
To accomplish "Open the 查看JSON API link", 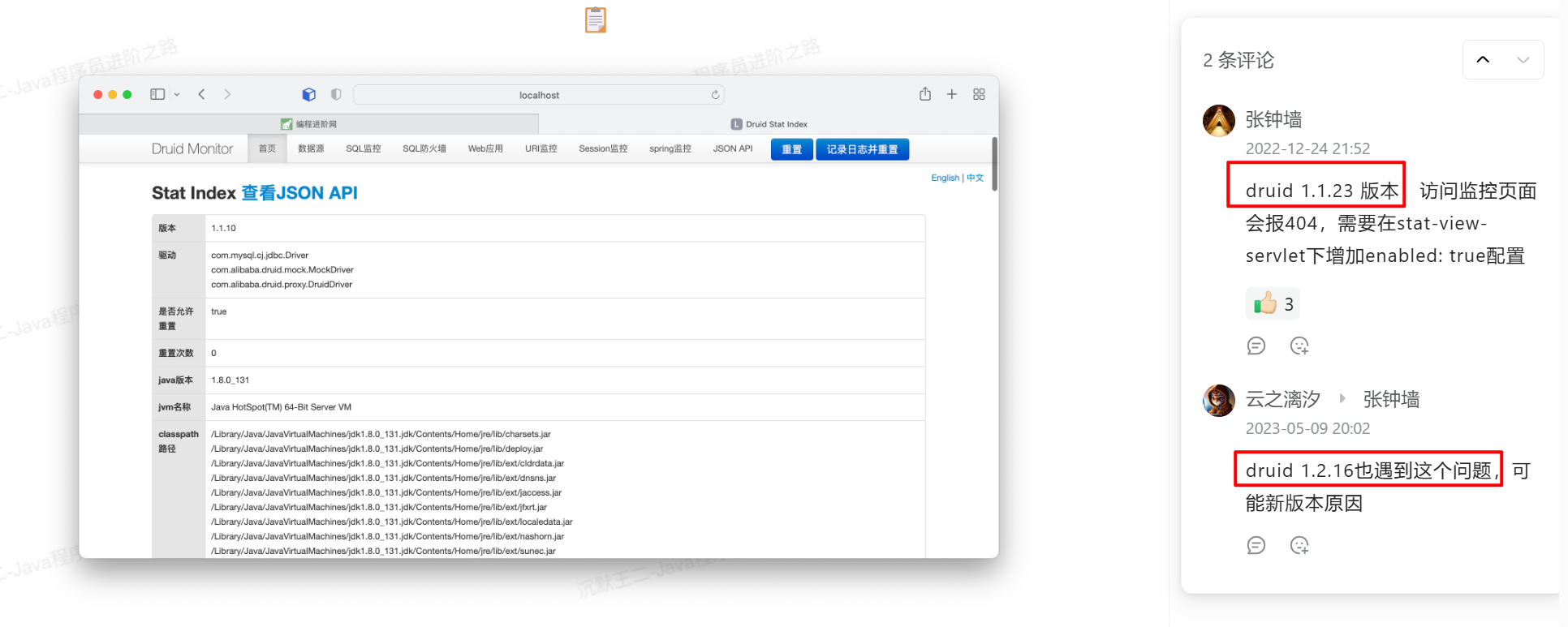I will click(x=299, y=193).
